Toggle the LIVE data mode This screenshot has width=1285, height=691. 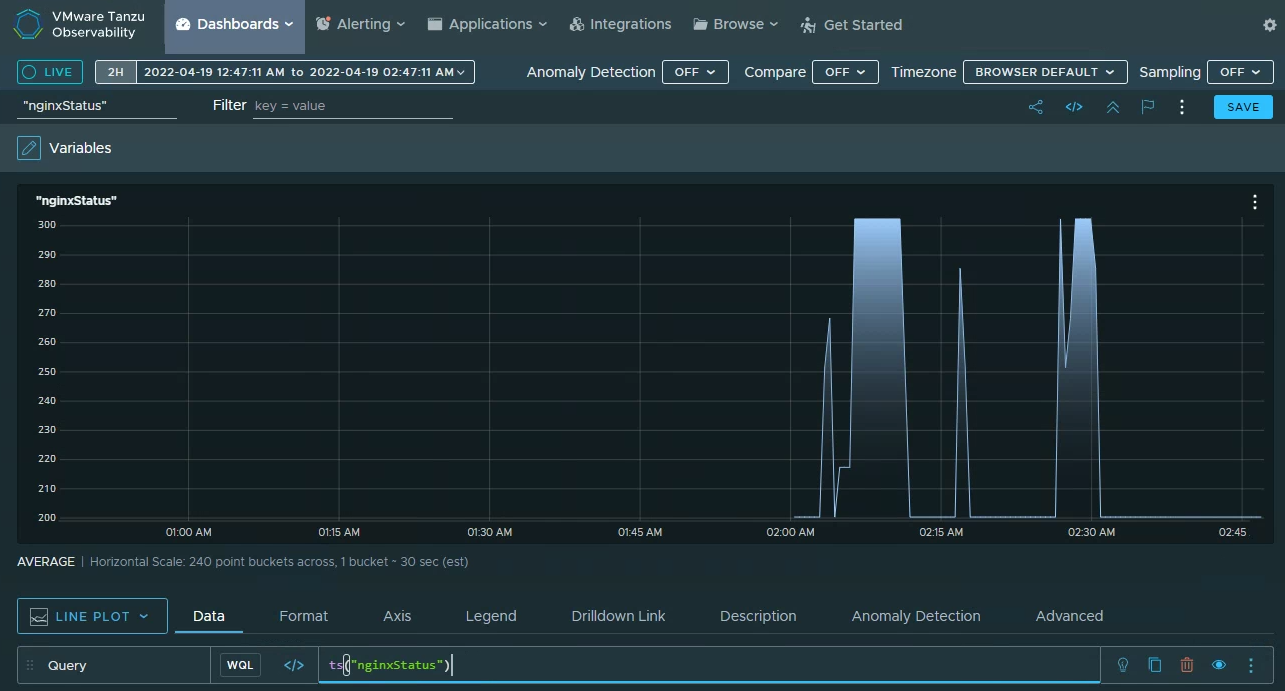click(50, 72)
